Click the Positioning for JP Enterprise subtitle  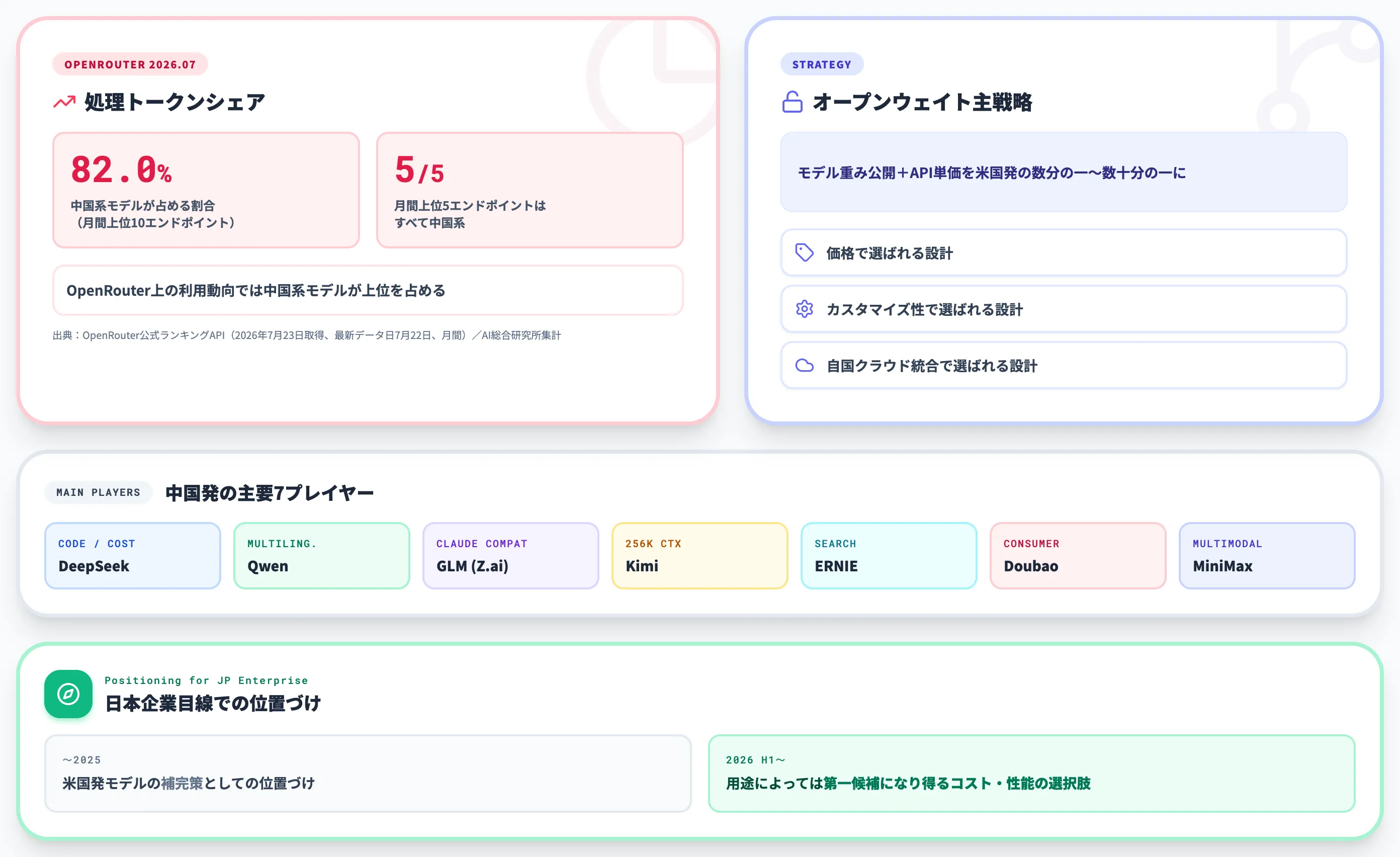[x=206, y=680]
